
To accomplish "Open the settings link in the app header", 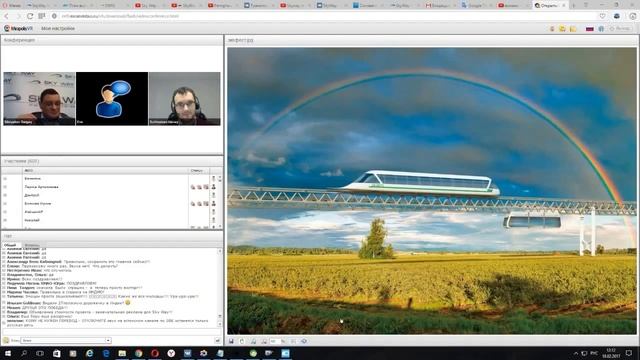I will point(58,29).
